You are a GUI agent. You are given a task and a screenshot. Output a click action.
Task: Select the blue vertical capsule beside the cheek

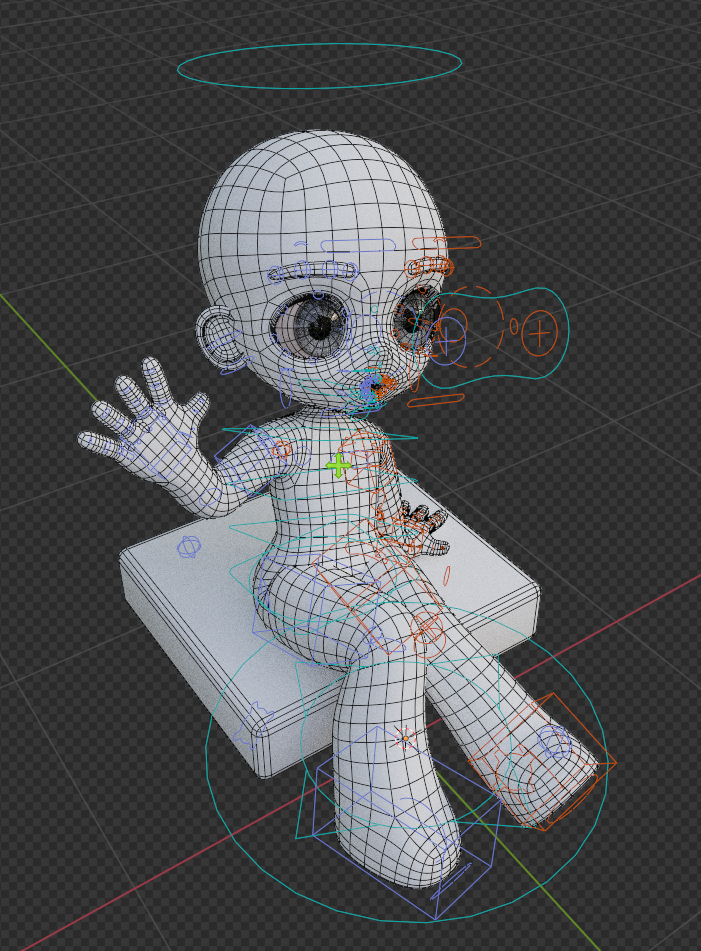pos(285,388)
